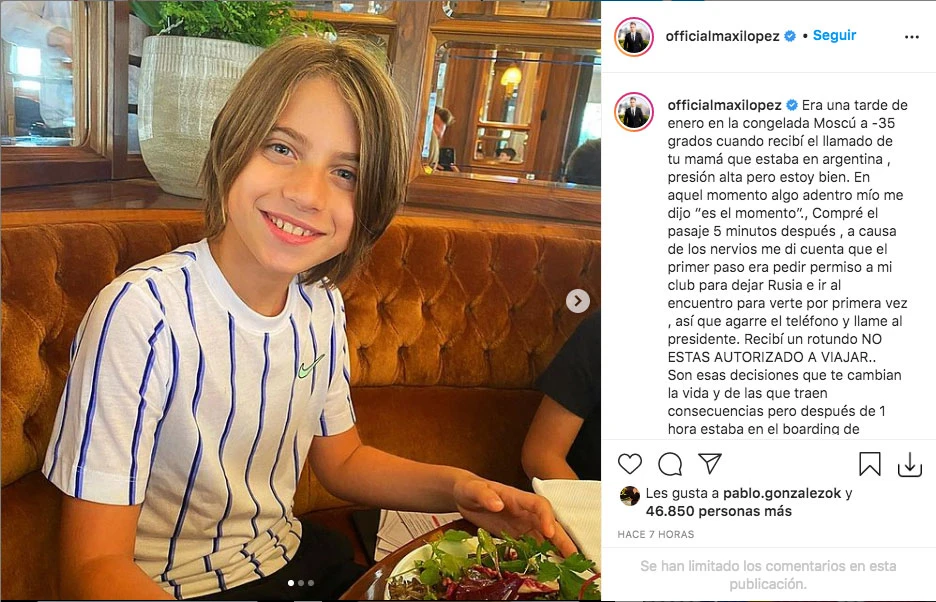
Task: Click header profile avatar
Action: [633, 36]
